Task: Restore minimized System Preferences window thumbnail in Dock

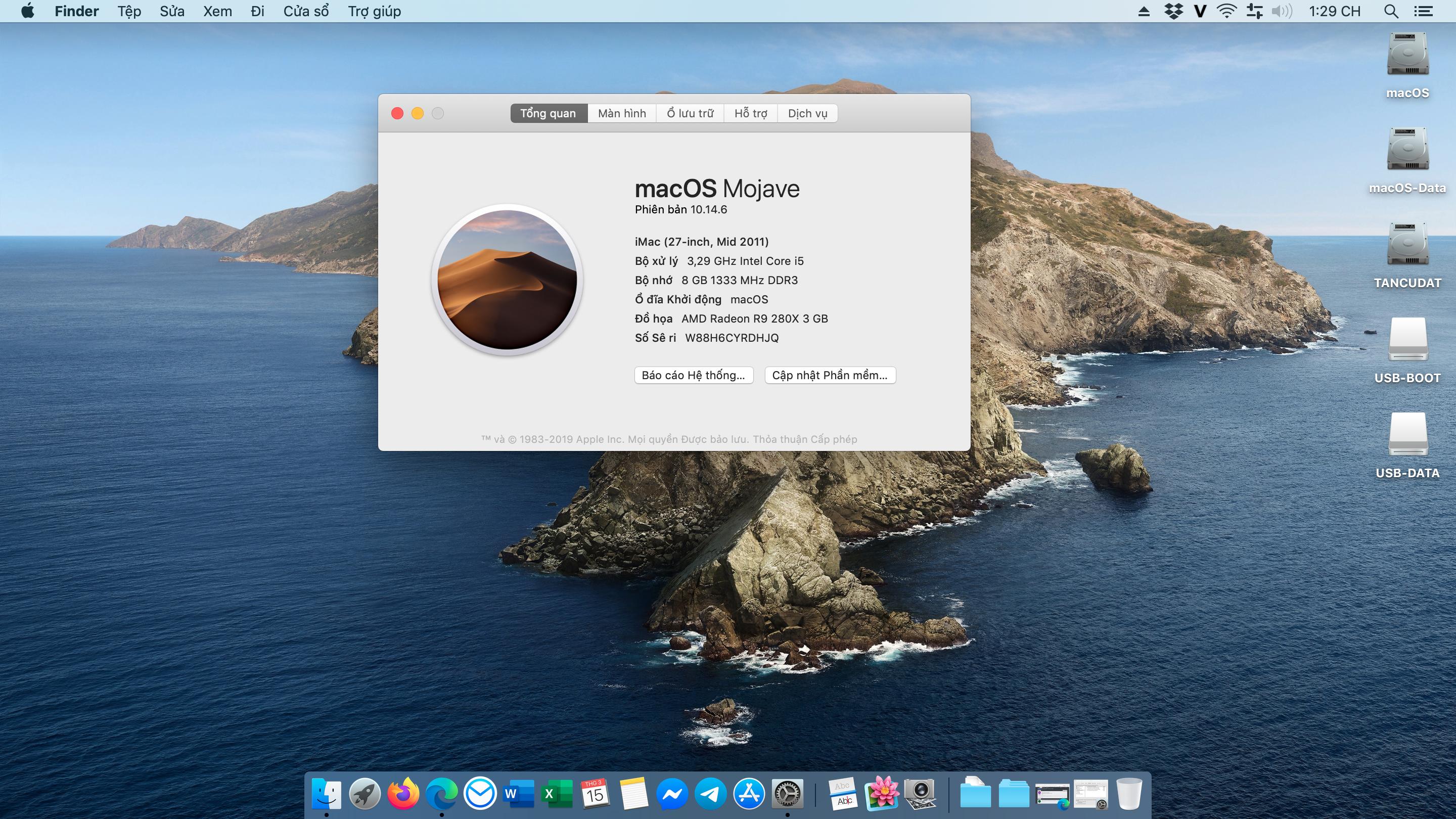Action: click(1090, 795)
